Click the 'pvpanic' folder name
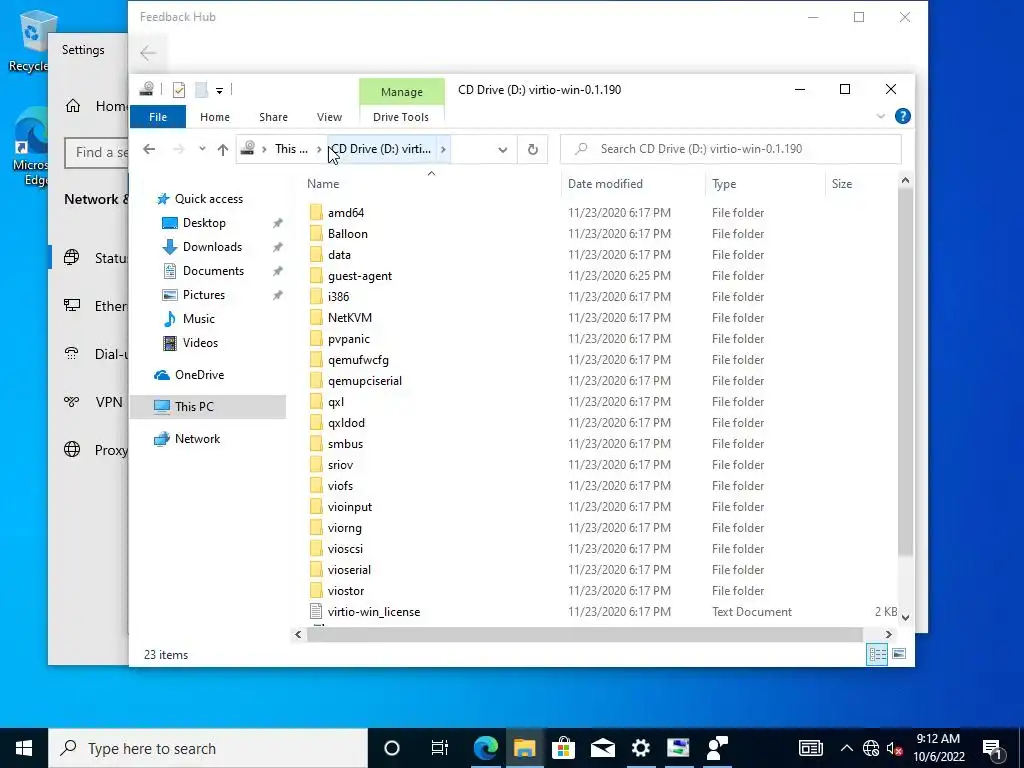Screen dimensions: 1024x768 coord(349,339)
